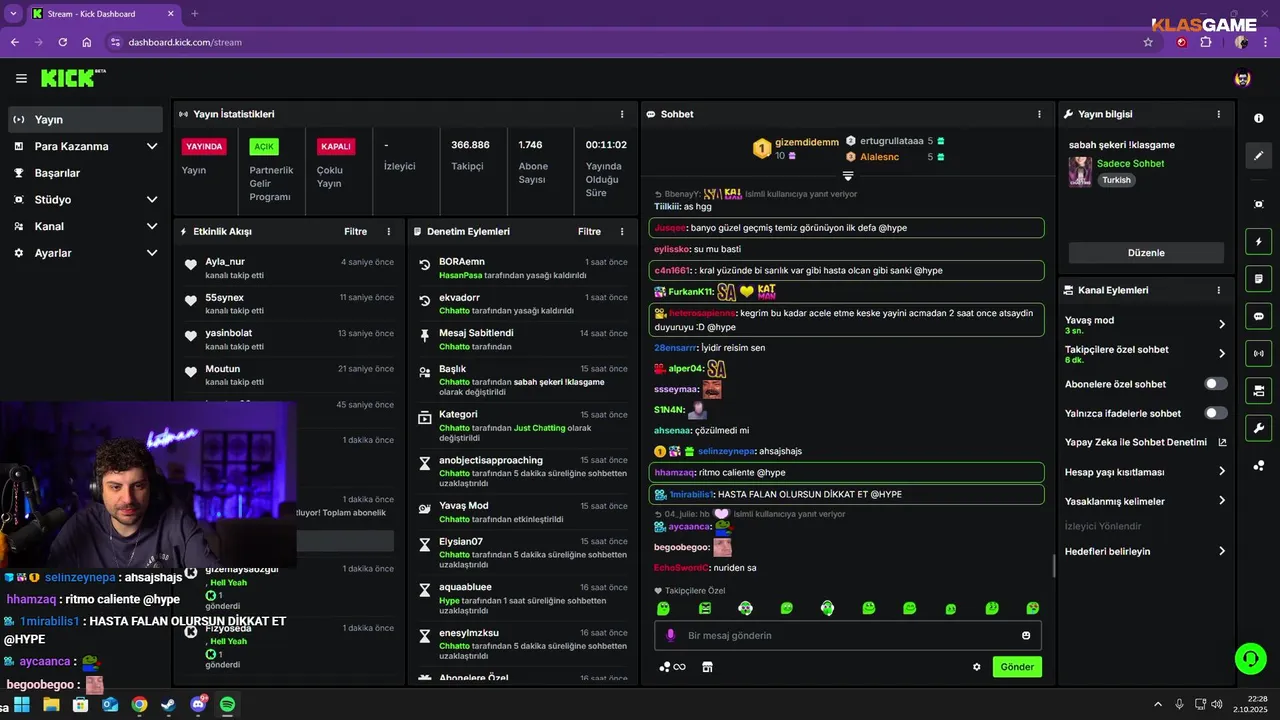The width and height of the screenshot is (1280, 720).
Task: Click the Gönder send button
Action: [x=1017, y=667]
